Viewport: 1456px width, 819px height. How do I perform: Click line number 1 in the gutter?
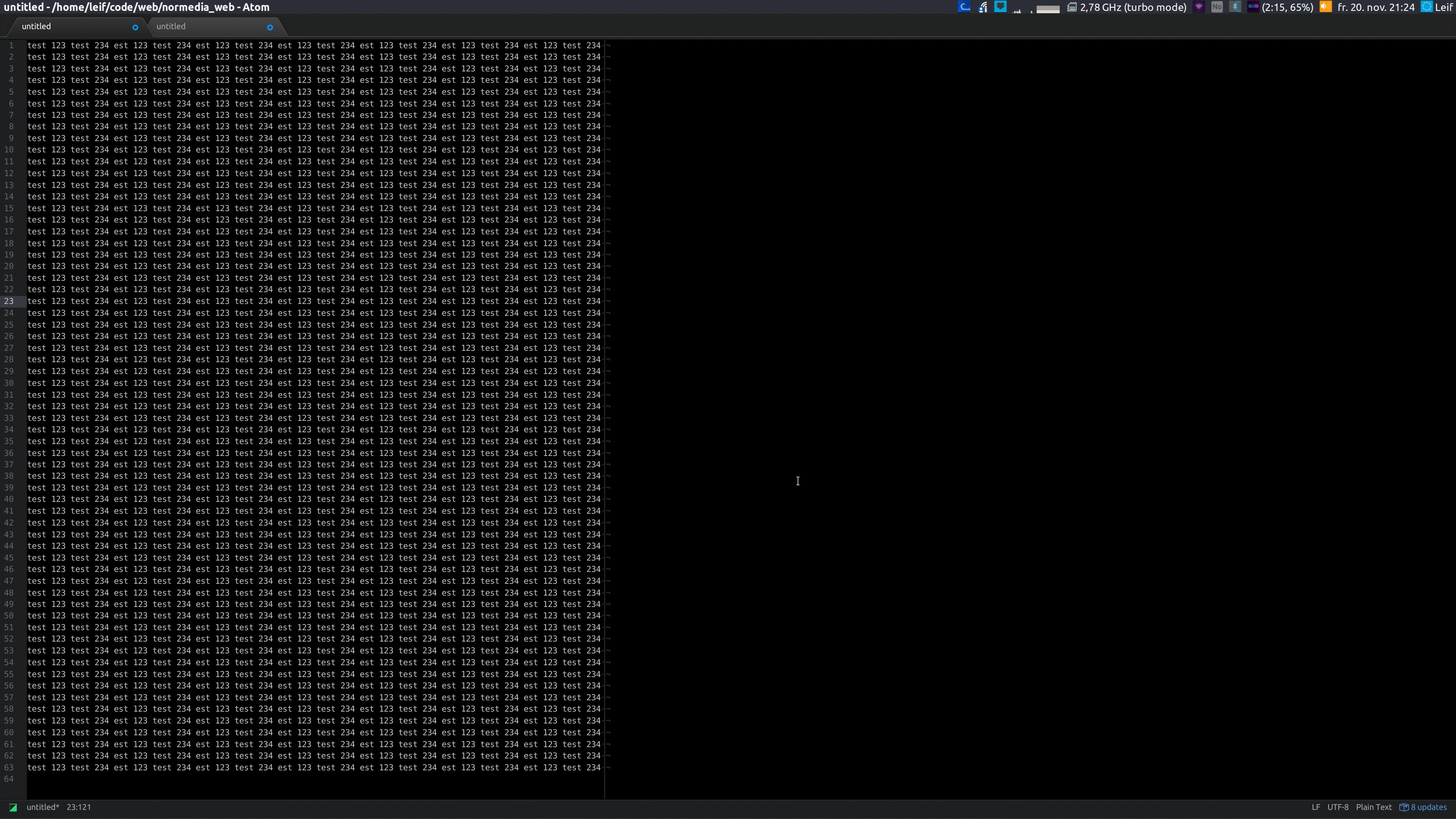coord(11,45)
